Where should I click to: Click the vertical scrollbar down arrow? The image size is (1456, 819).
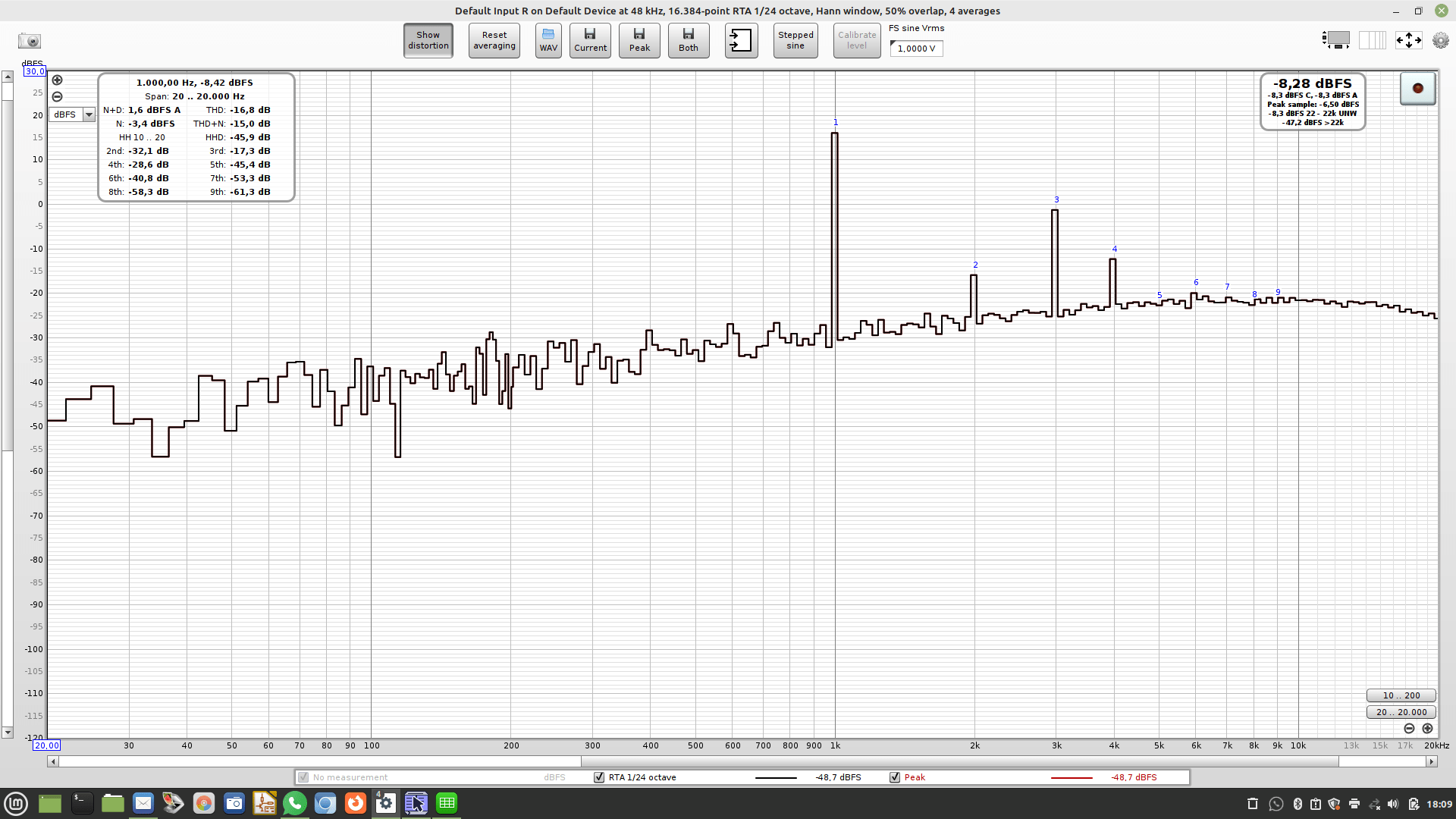[x=7, y=733]
